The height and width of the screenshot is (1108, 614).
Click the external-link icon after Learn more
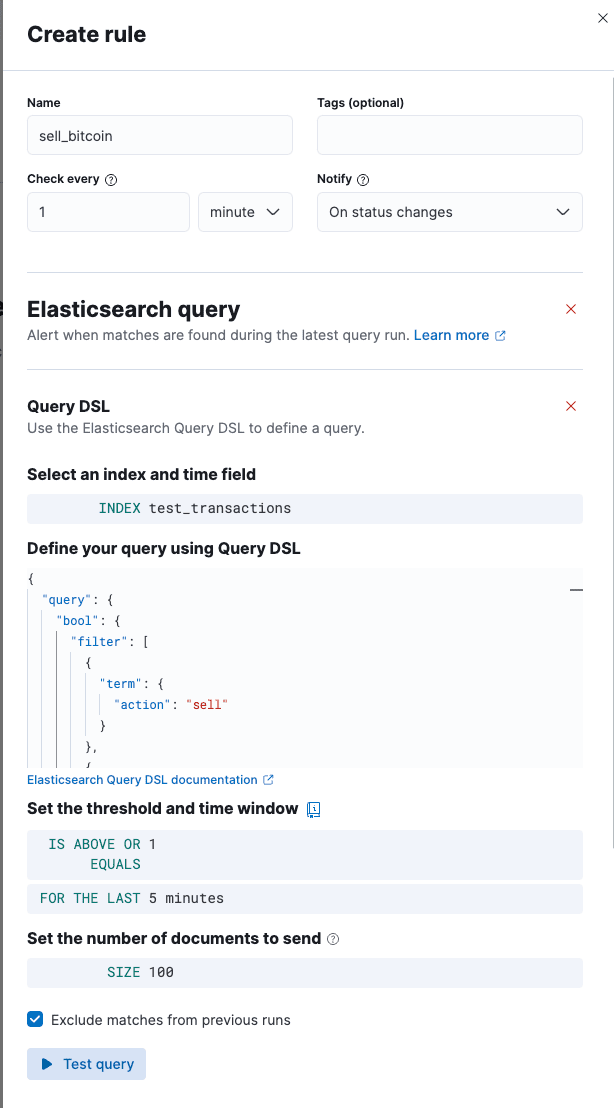pos(500,335)
